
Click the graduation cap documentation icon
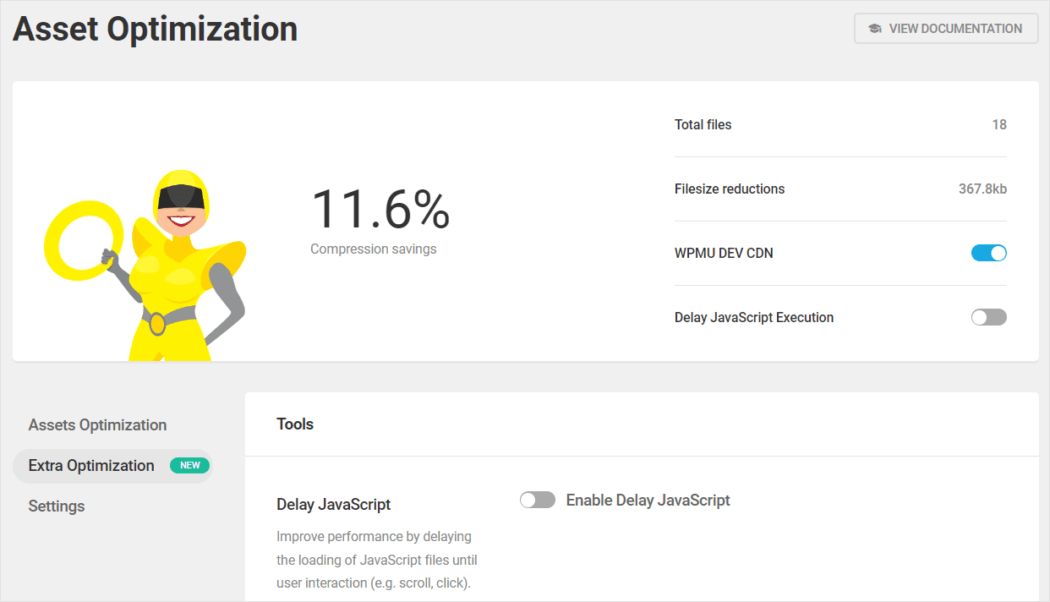point(875,29)
